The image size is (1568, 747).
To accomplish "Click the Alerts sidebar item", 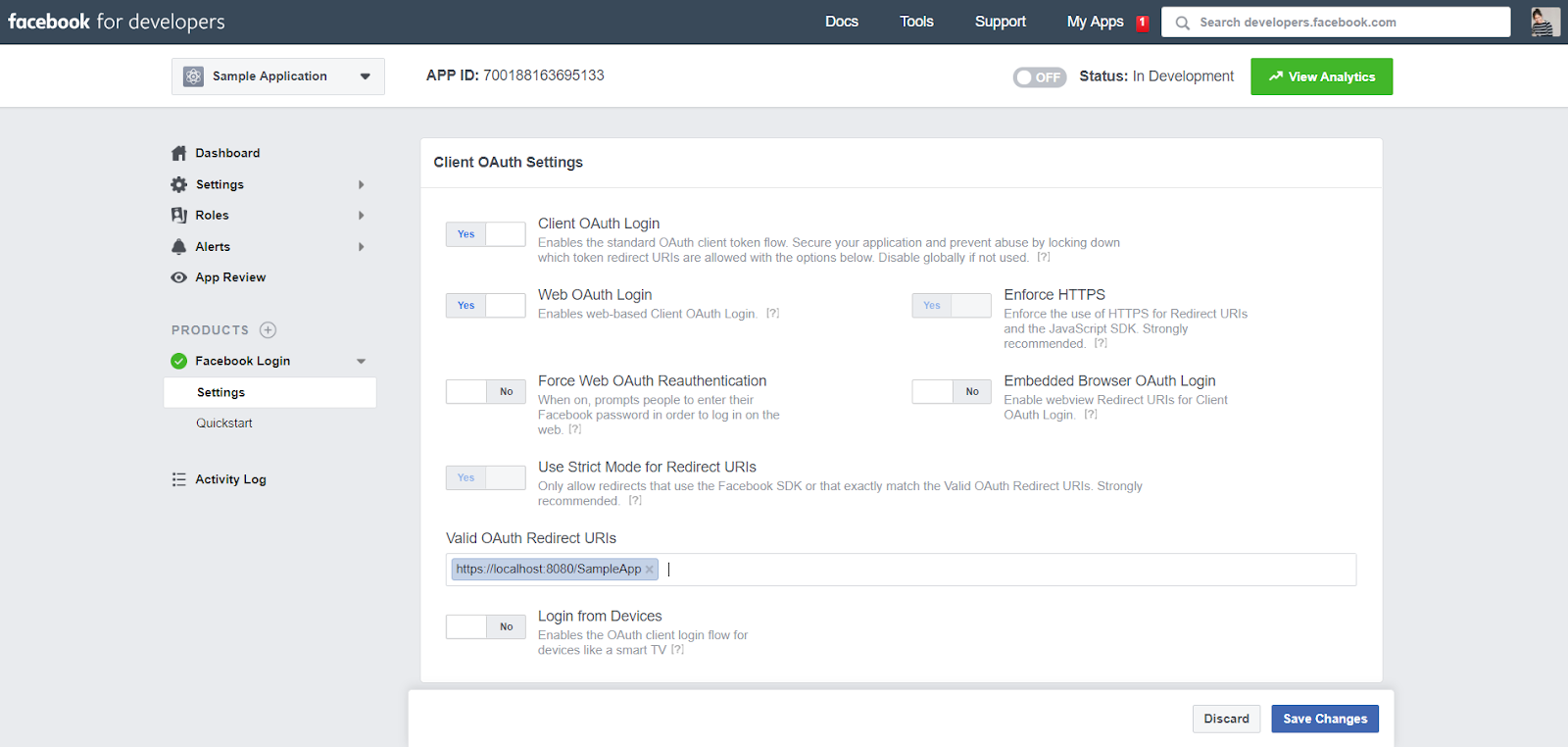I will pos(213,247).
